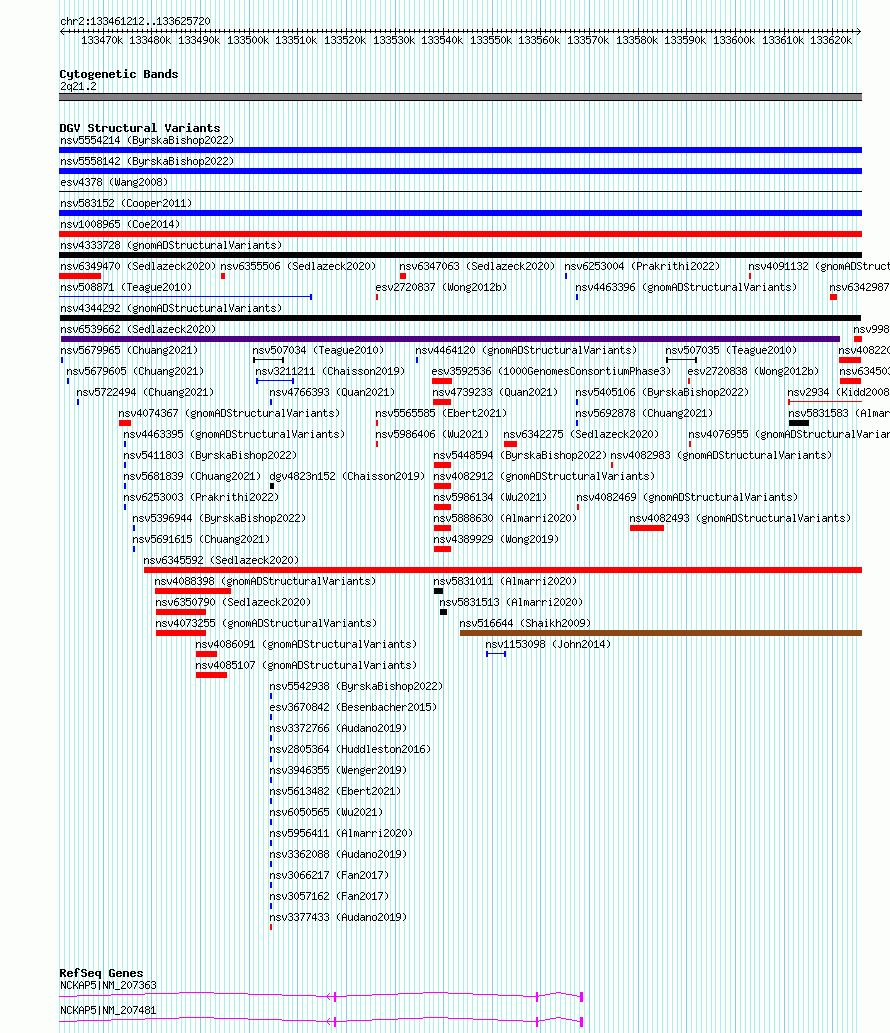Screen dimensions: 890x1033
Task: Open nsv5692878 (Chuang2021) variant
Action: pyautogui.click(x=644, y=414)
